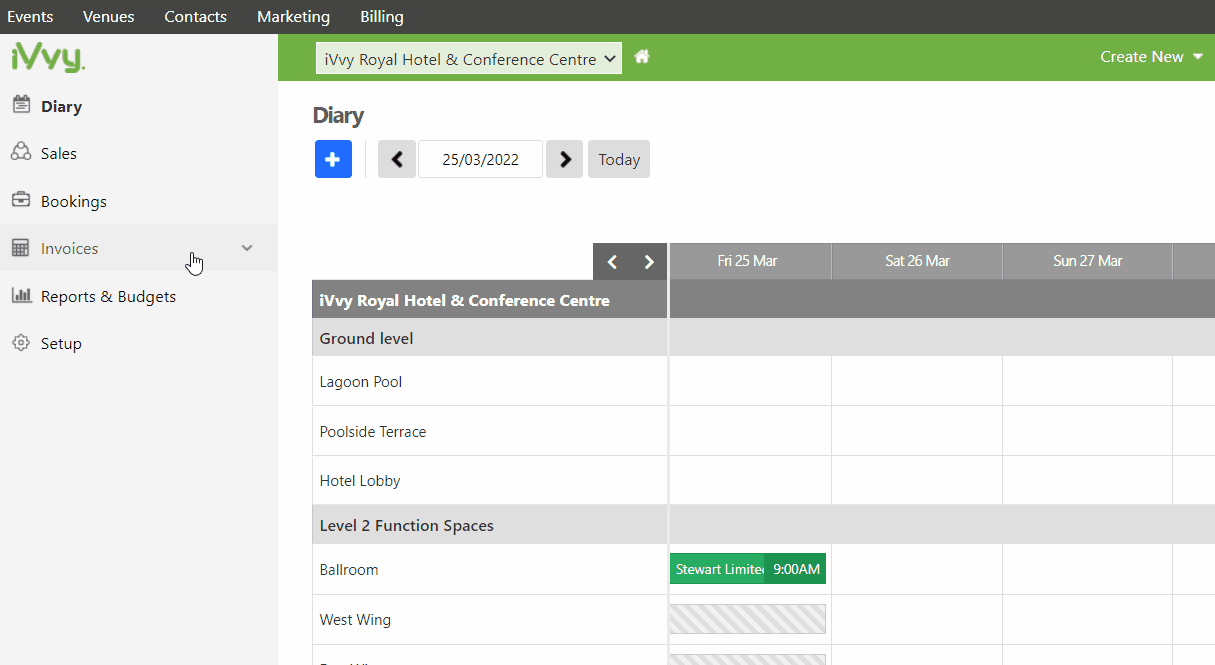Shift calendar columns forward with right chevron

pyautogui.click(x=649, y=262)
